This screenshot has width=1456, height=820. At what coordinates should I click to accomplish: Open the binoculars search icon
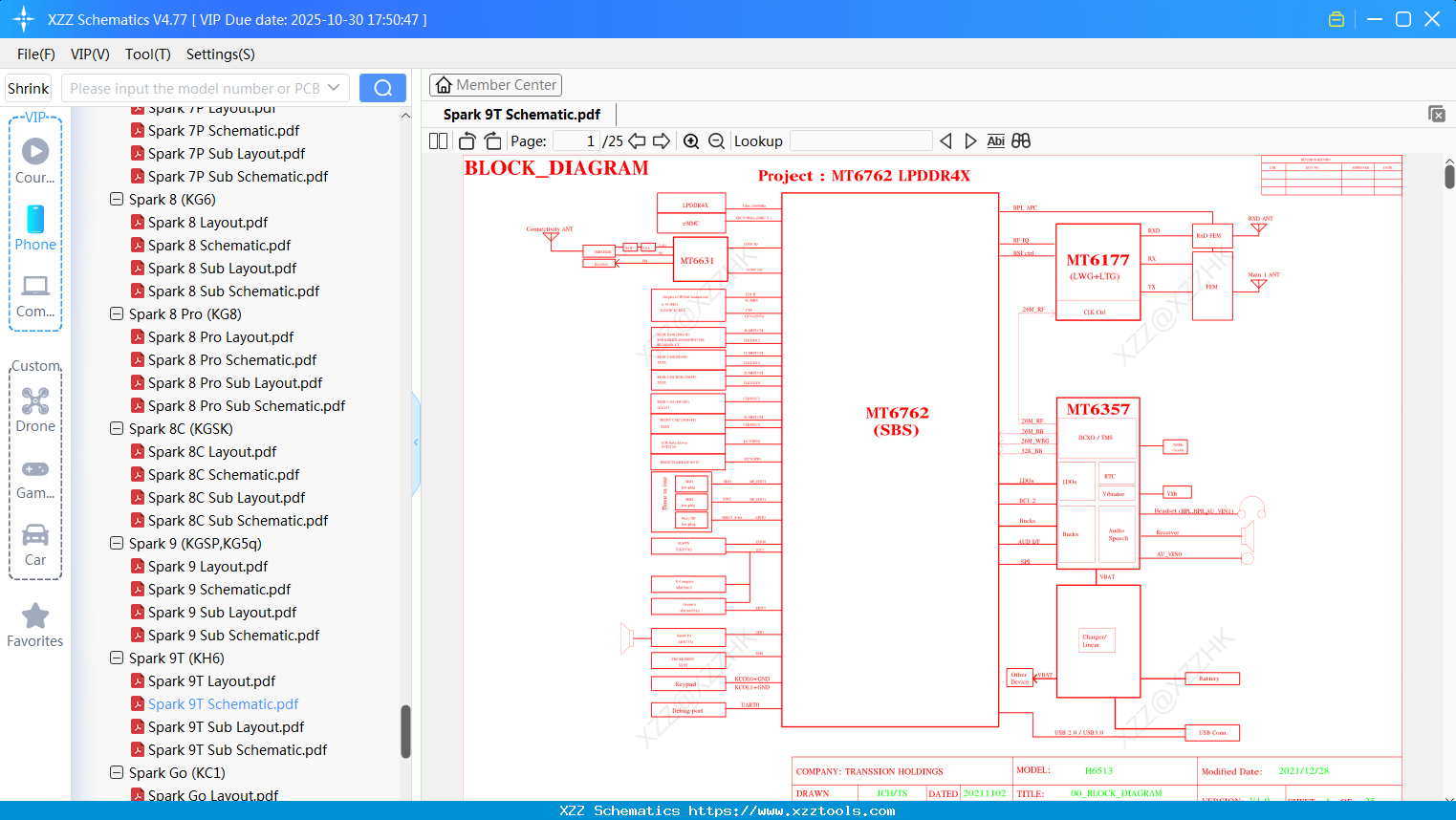(1019, 140)
